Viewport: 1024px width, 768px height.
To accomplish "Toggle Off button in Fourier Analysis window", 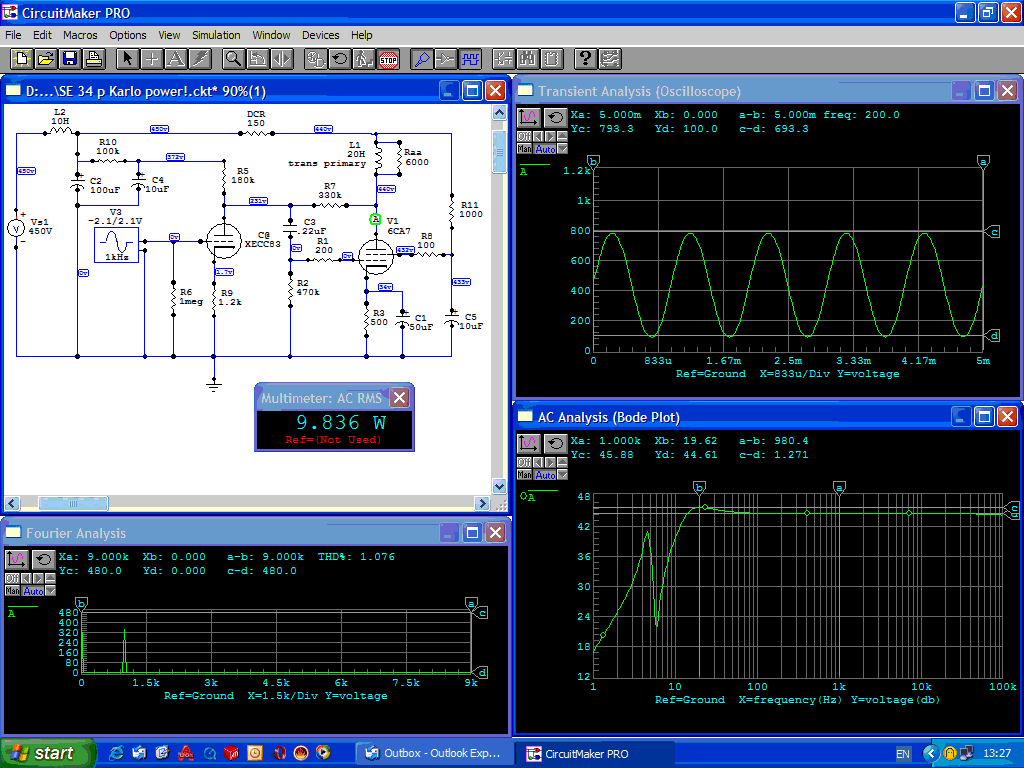I will (x=12, y=579).
